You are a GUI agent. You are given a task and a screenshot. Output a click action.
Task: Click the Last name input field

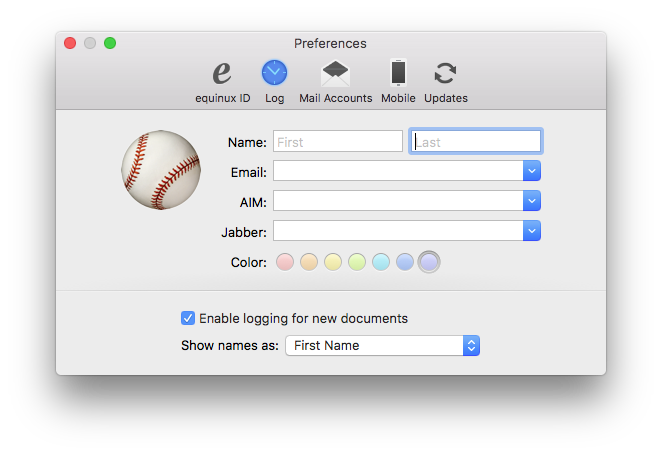point(476,141)
